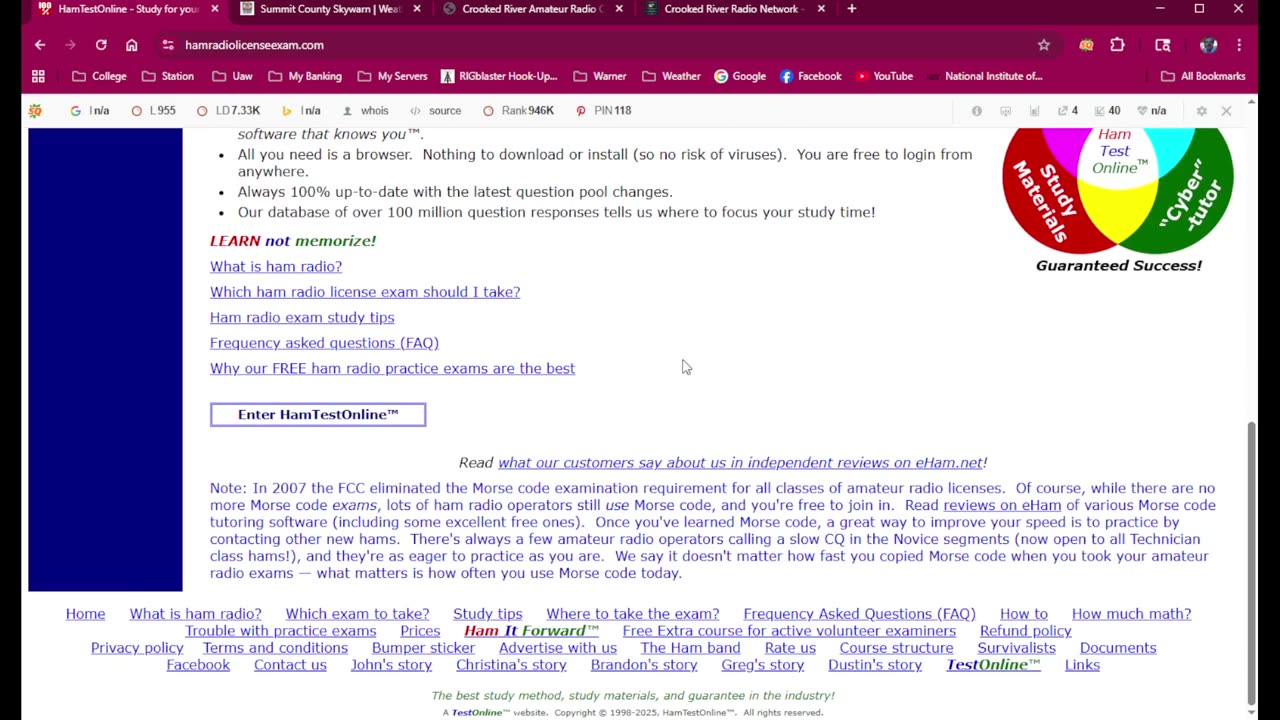The width and height of the screenshot is (1280, 720).
Task: Open Chrome's three-dot menu
Action: 1239,45
